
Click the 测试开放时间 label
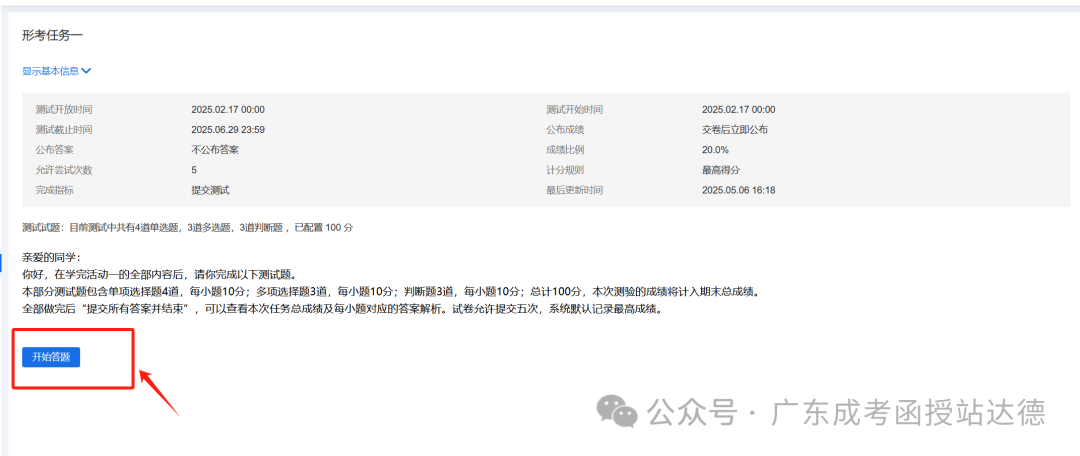pos(64,109)
